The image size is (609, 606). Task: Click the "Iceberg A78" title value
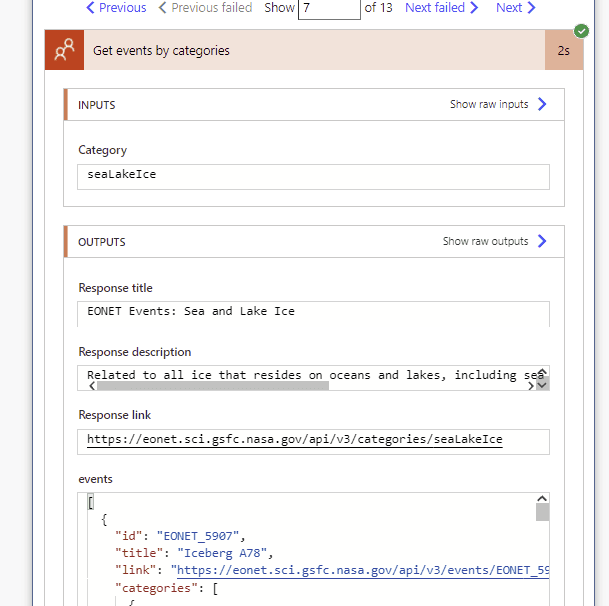(222, 553)
